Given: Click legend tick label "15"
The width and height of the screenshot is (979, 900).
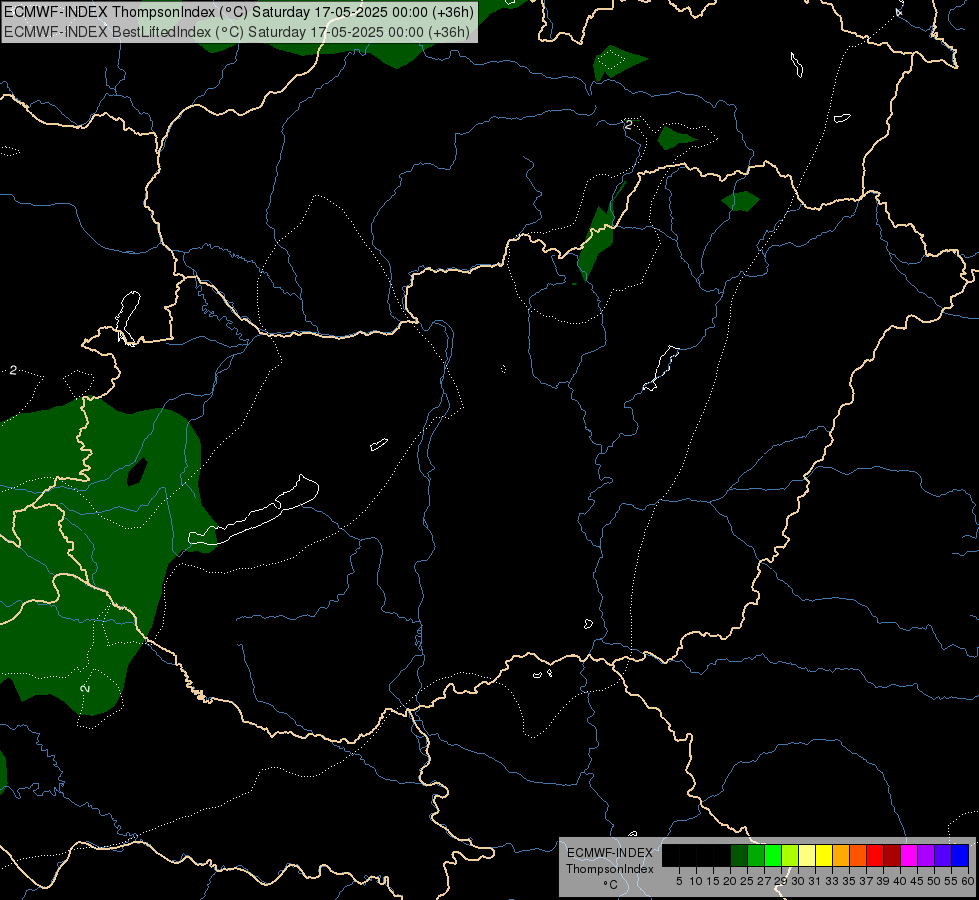Looking at the screenshot, I should [x=713, y=881].
